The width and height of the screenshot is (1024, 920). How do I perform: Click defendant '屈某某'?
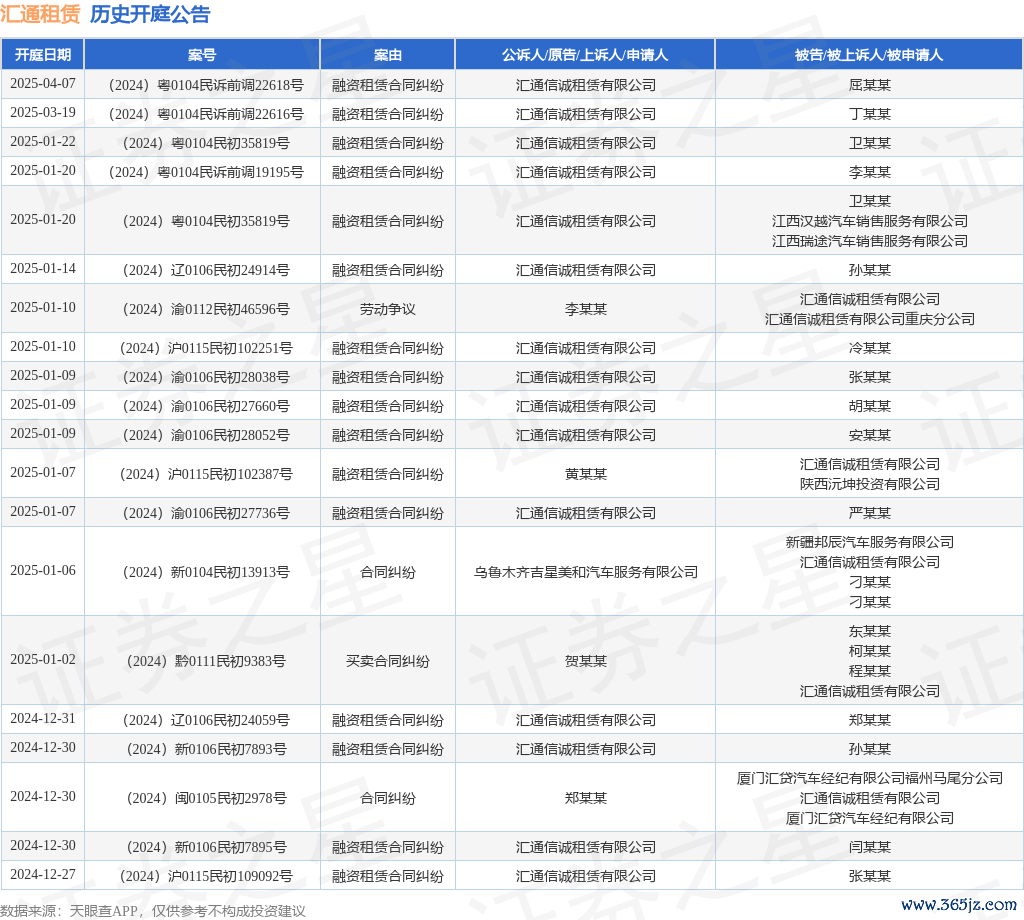click(x=870, y=85)
